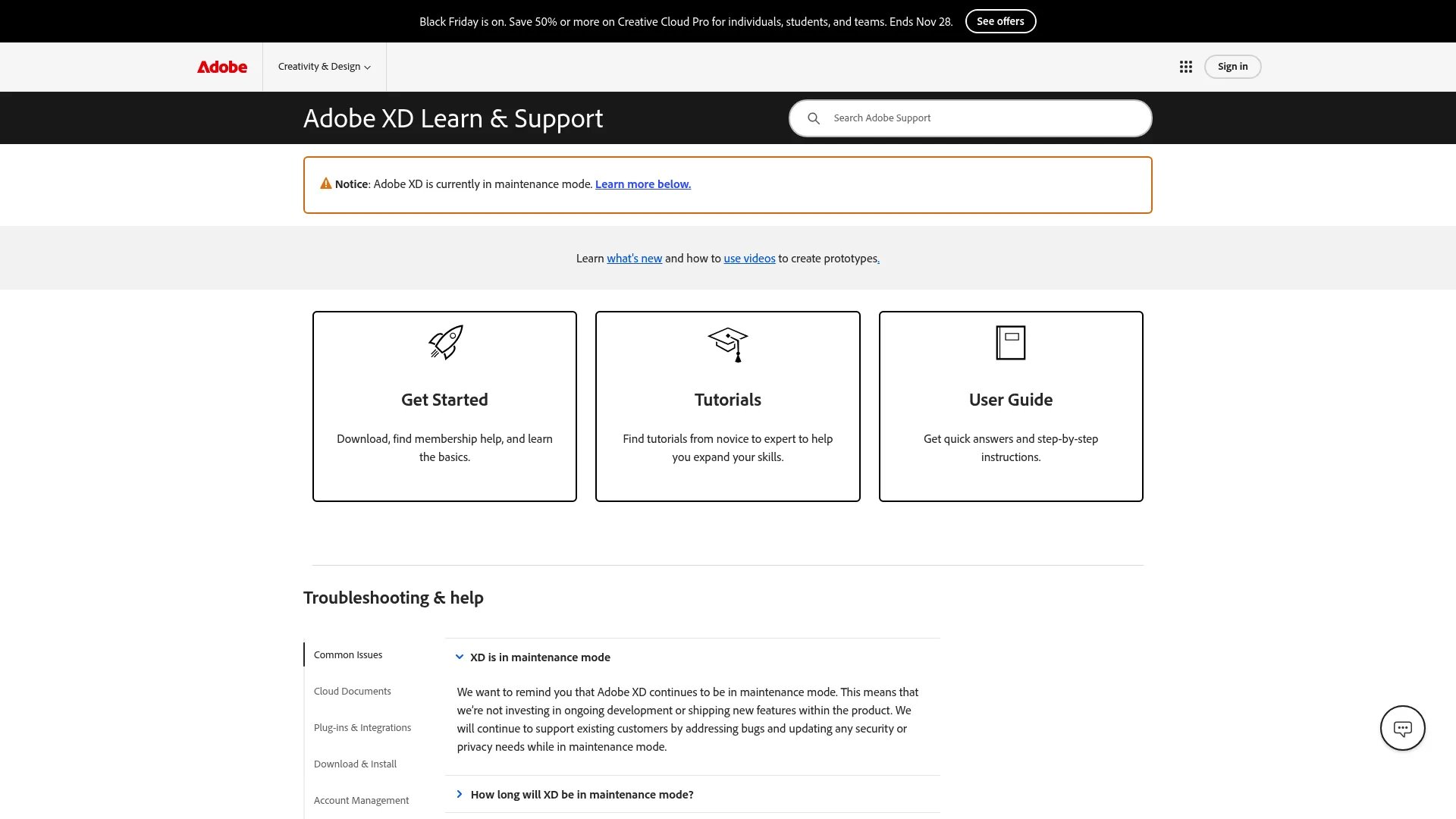1456x819 pixels.
Task: Click the warning icon in the notice banner
Action: tap(325, 183)
